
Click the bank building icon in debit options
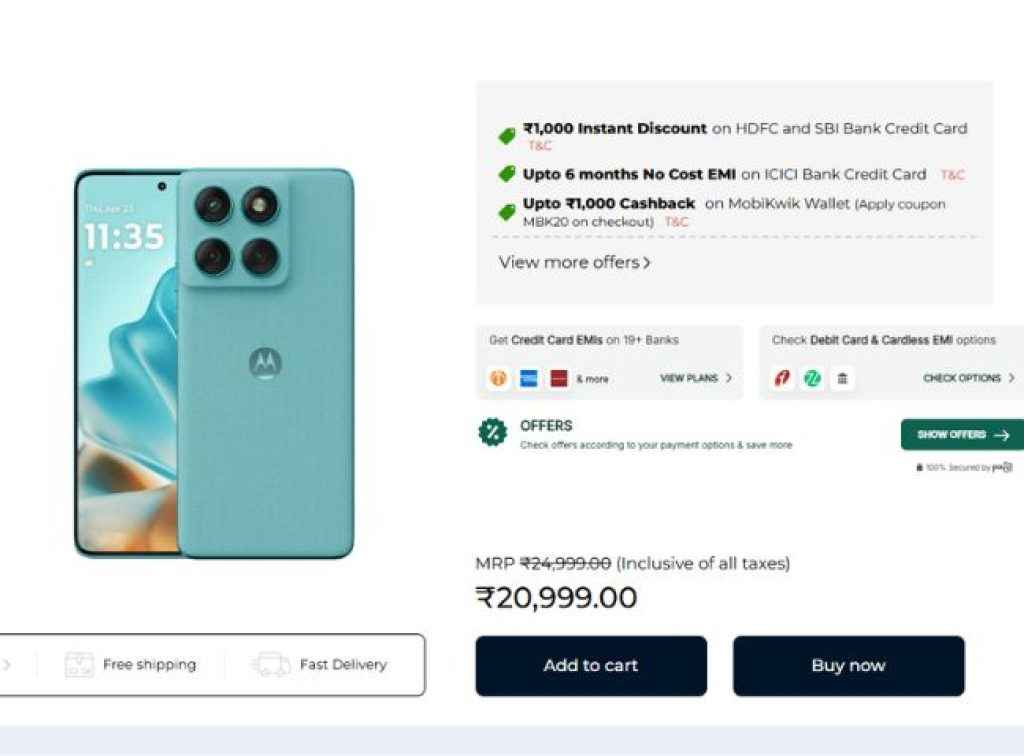click(x=842, y=379)
